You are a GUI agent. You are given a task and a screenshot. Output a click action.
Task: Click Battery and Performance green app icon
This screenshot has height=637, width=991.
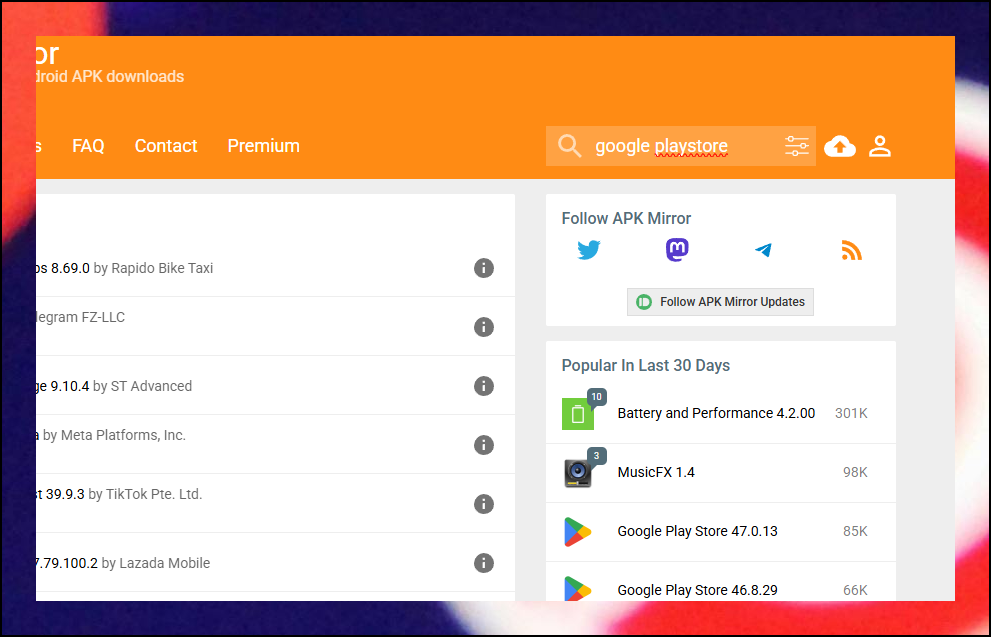pyautogui.click(x=578, y=414)
